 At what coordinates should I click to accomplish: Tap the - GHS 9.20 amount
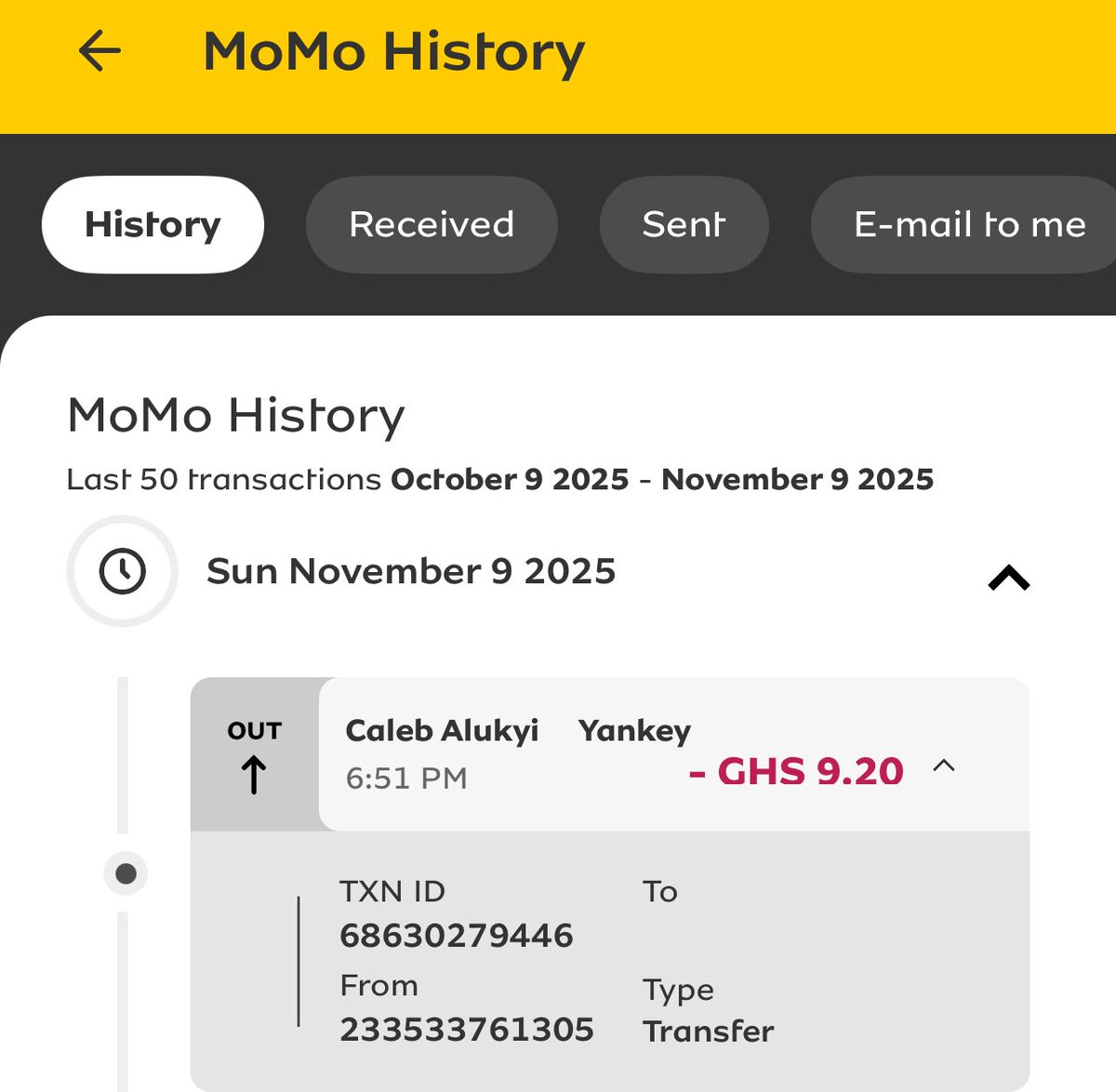click(x=796, y=771)
